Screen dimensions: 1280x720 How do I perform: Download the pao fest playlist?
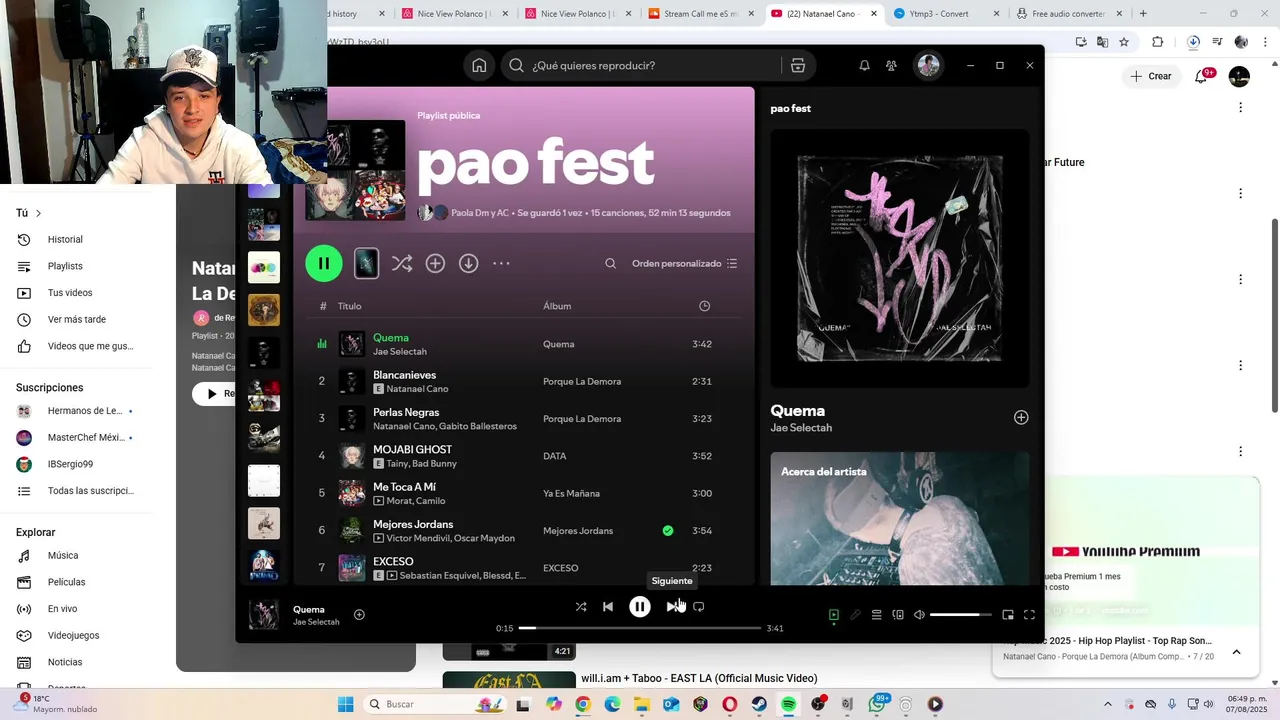pos(468,264)
